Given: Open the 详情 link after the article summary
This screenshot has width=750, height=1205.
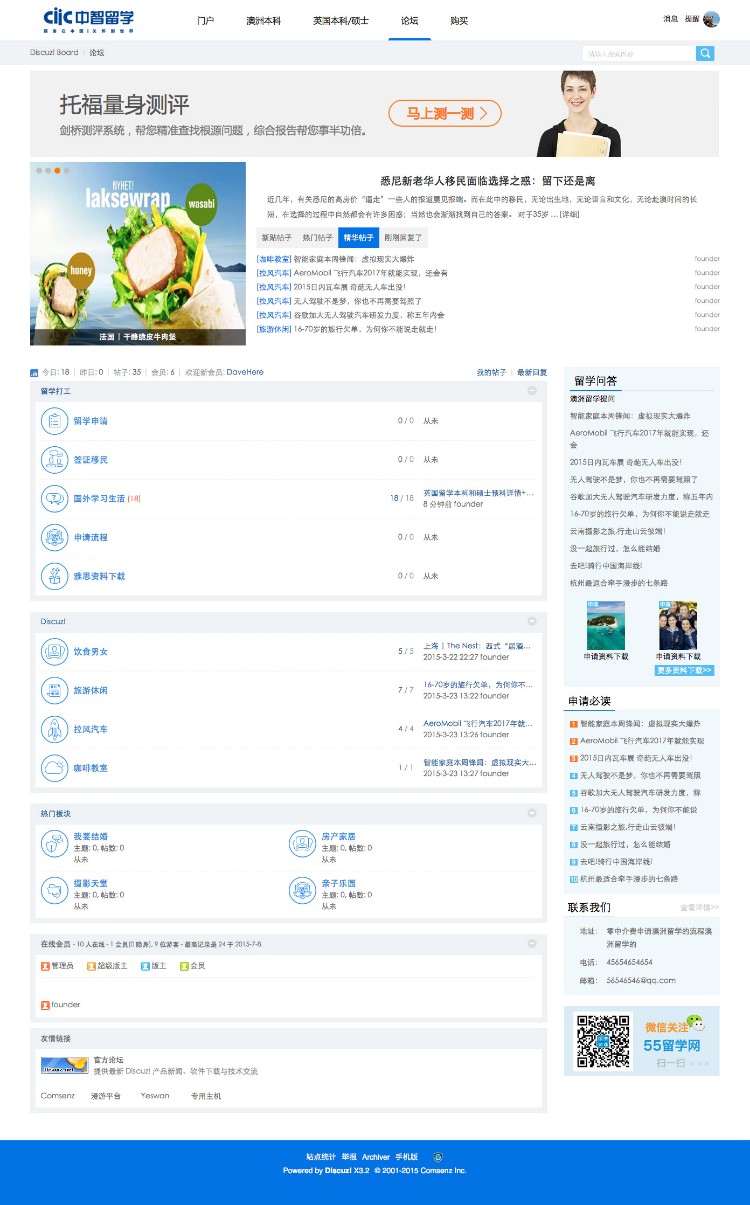Looking at the screenshot, I should click(568, 214).
